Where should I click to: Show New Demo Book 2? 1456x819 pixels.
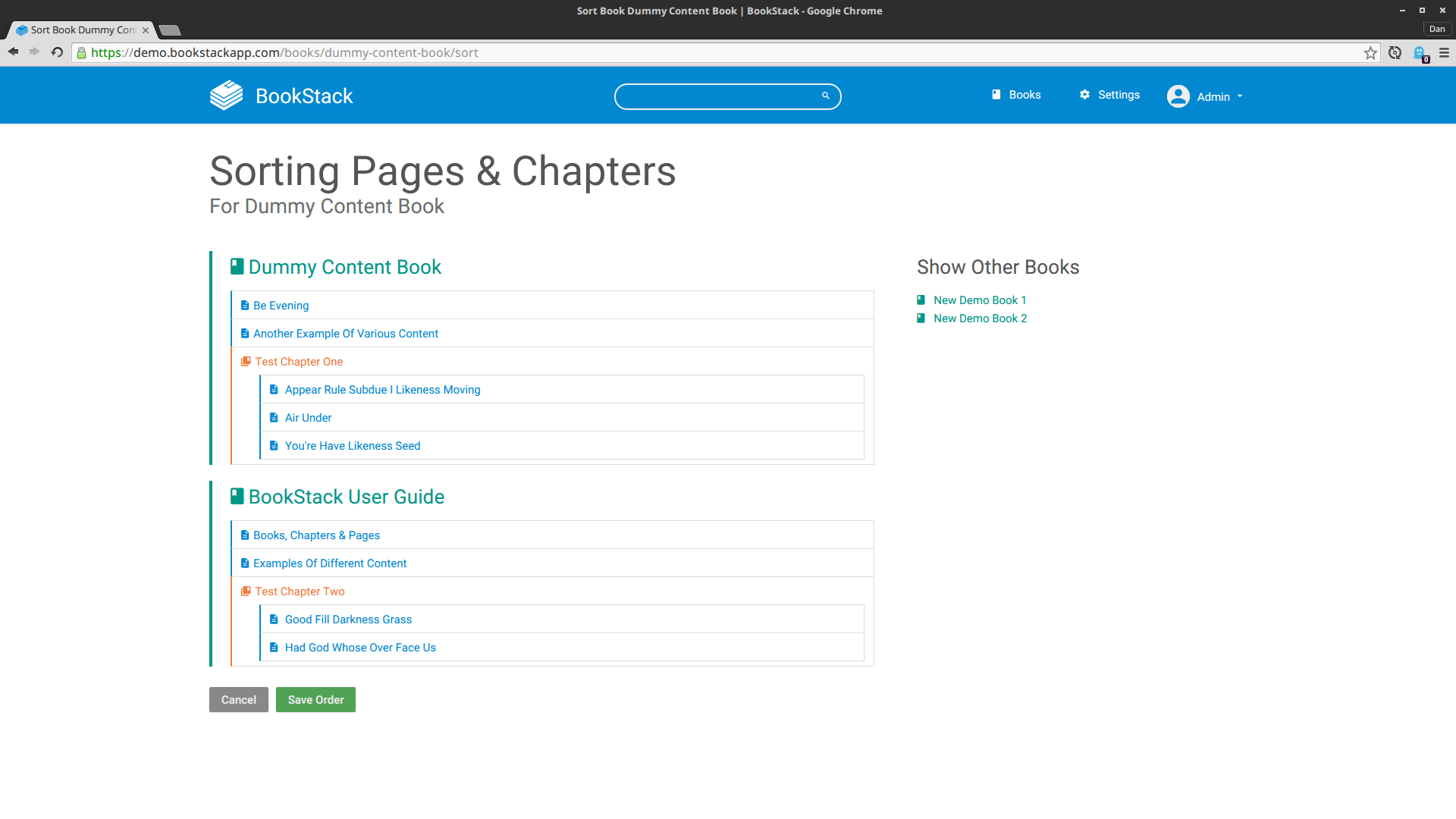(x=980, y=318)
